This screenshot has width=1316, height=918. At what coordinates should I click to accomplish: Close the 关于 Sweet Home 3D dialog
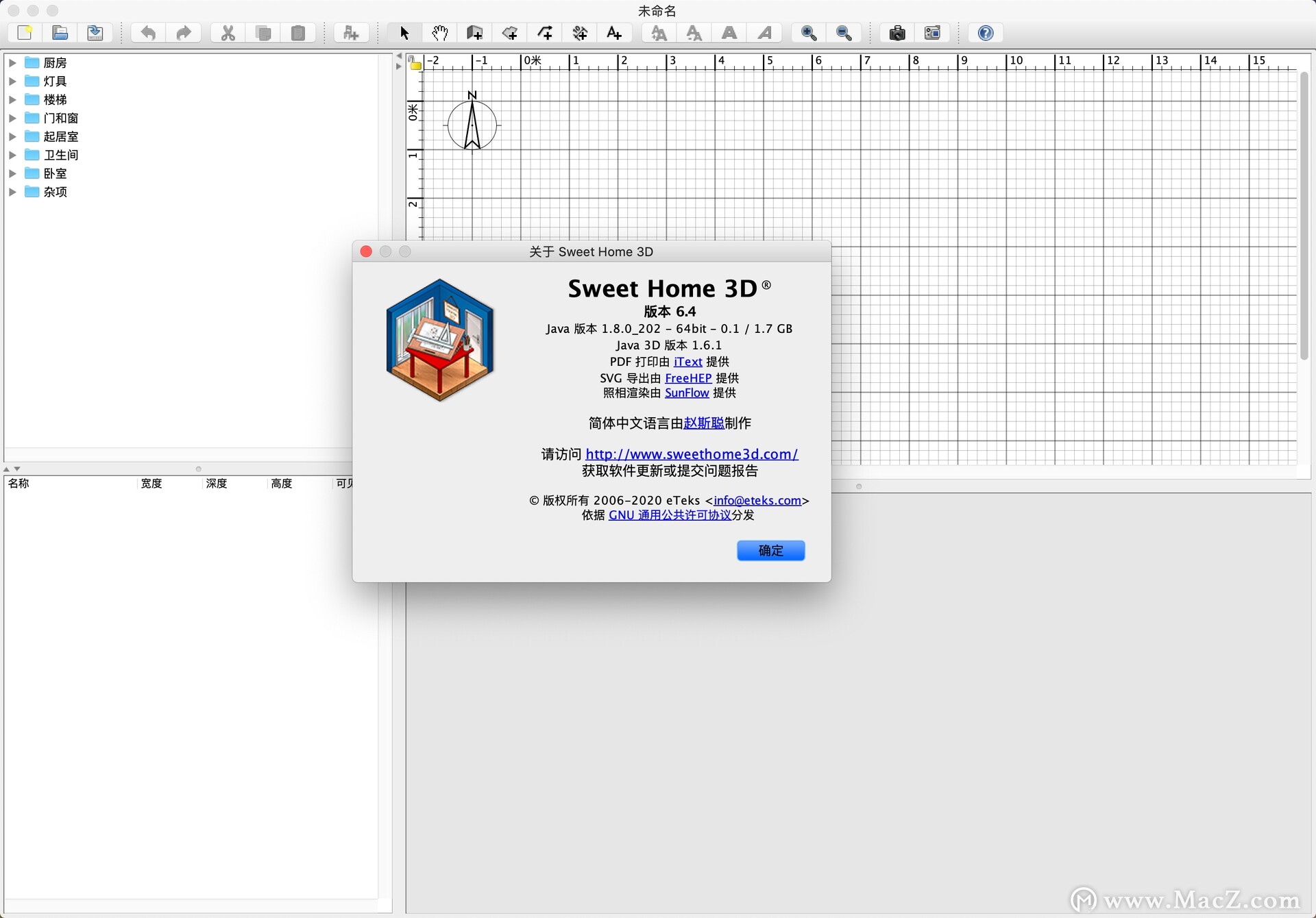pyautogui.click(x=366, y=251)
